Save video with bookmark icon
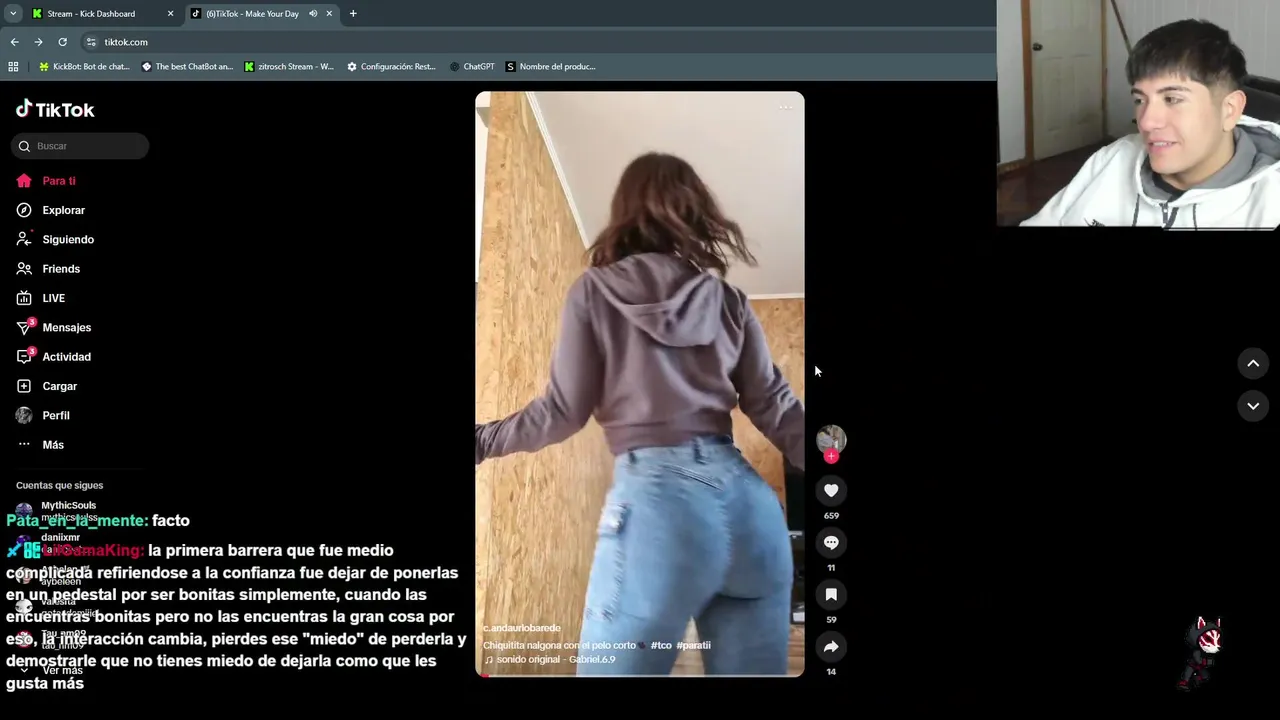The width and height of the screenshot is (1280, 720). click(831, 594)
